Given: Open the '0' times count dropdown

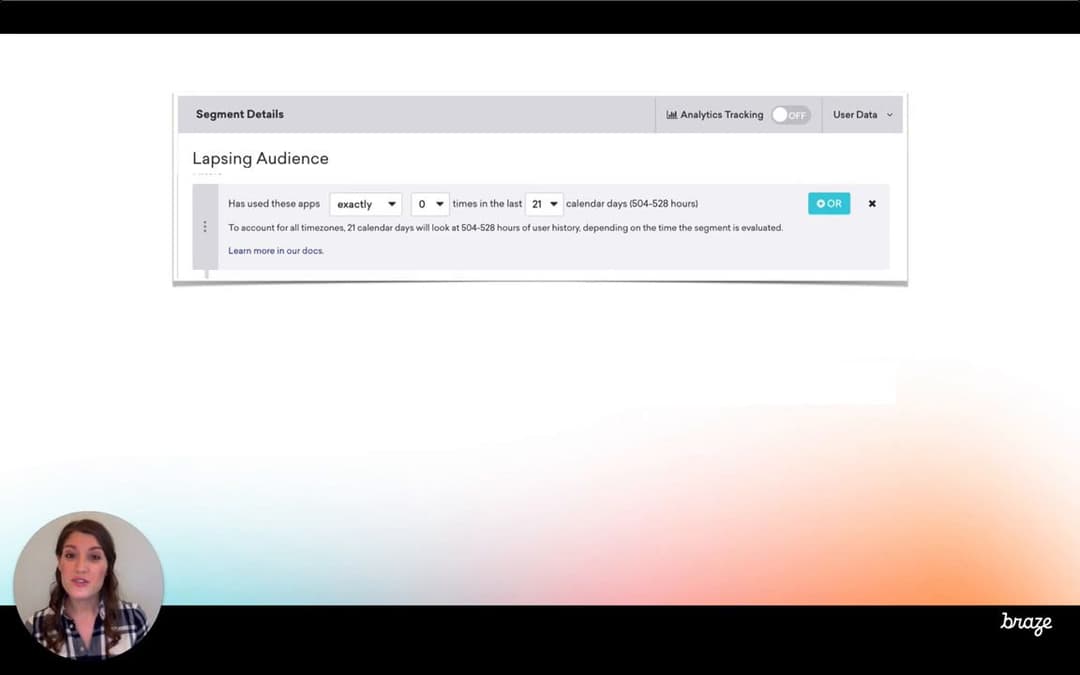Looking at the screenshot, I should [430, 204].
